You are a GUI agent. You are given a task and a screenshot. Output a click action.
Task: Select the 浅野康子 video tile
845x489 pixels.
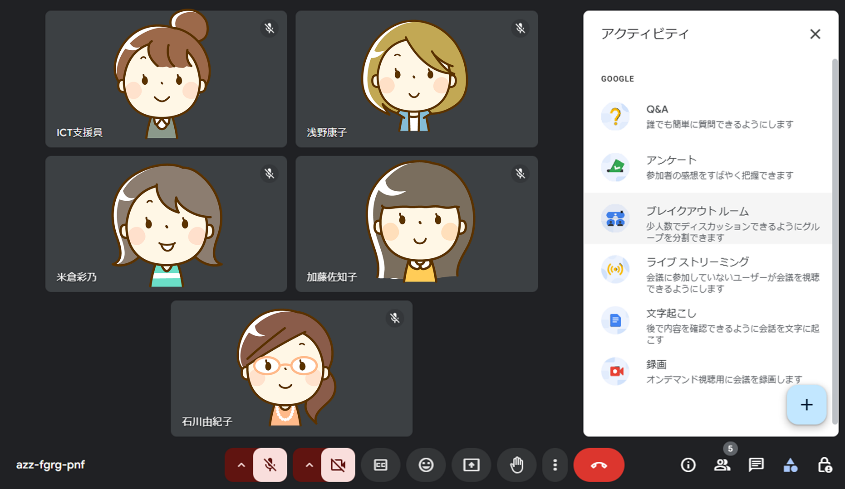pyautogui.click(x=417, y=79)
